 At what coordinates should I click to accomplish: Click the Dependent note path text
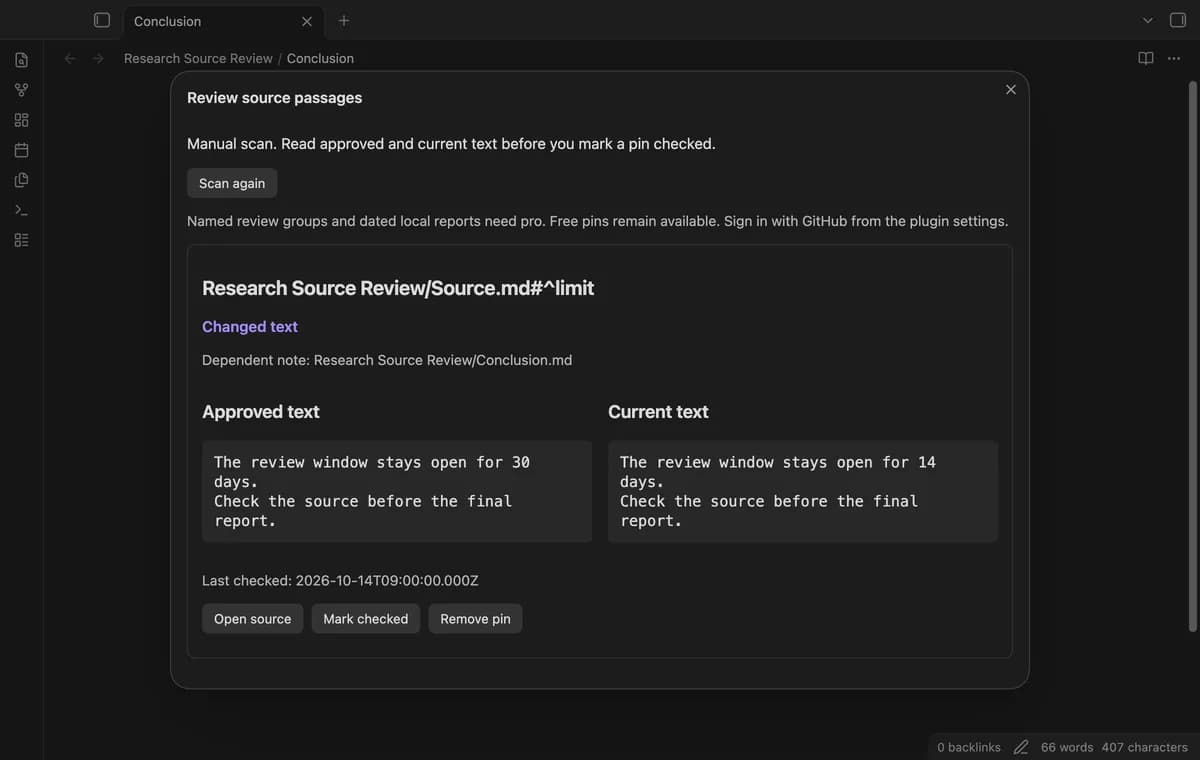point(387,360)
